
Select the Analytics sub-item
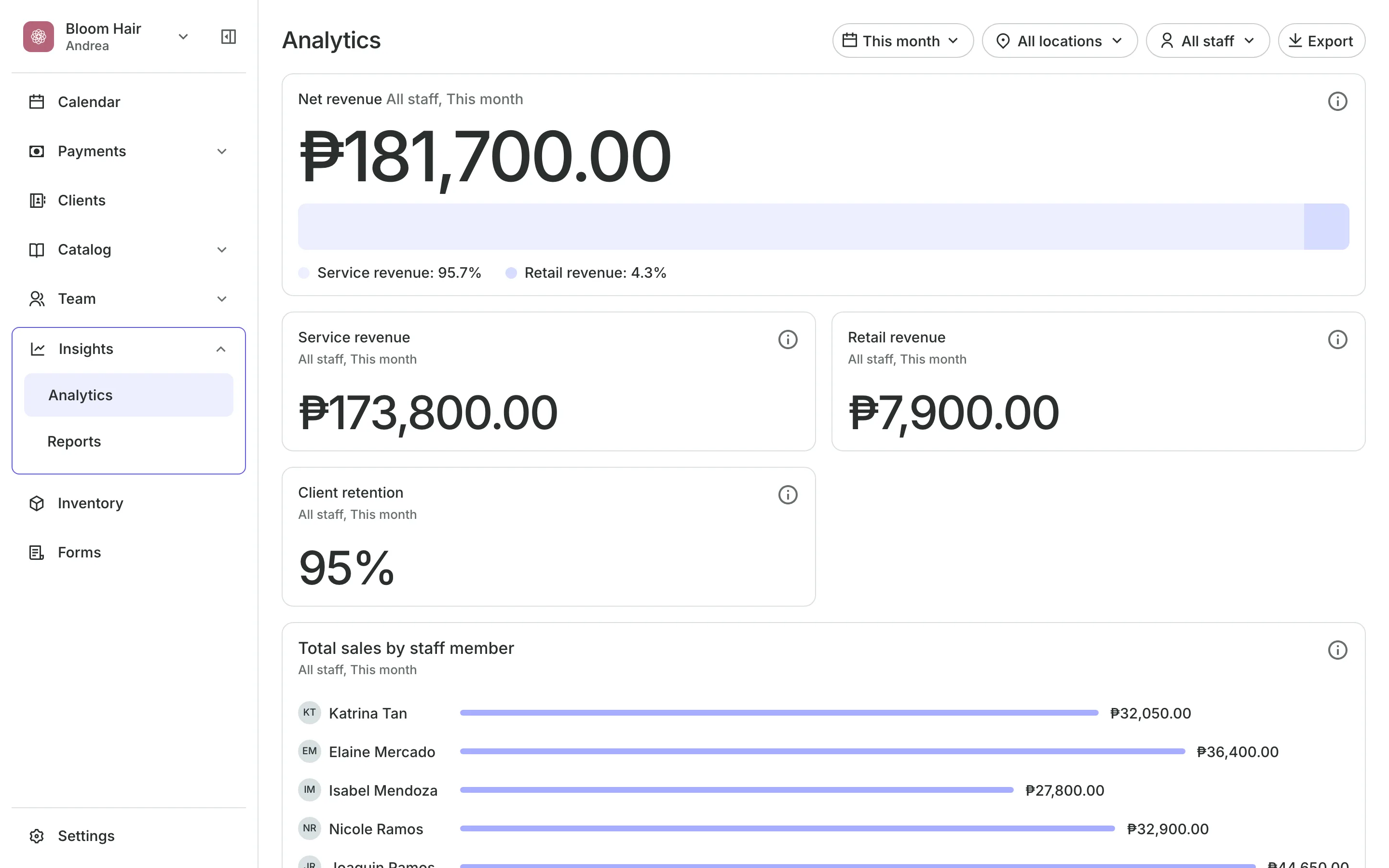(129, 395)
